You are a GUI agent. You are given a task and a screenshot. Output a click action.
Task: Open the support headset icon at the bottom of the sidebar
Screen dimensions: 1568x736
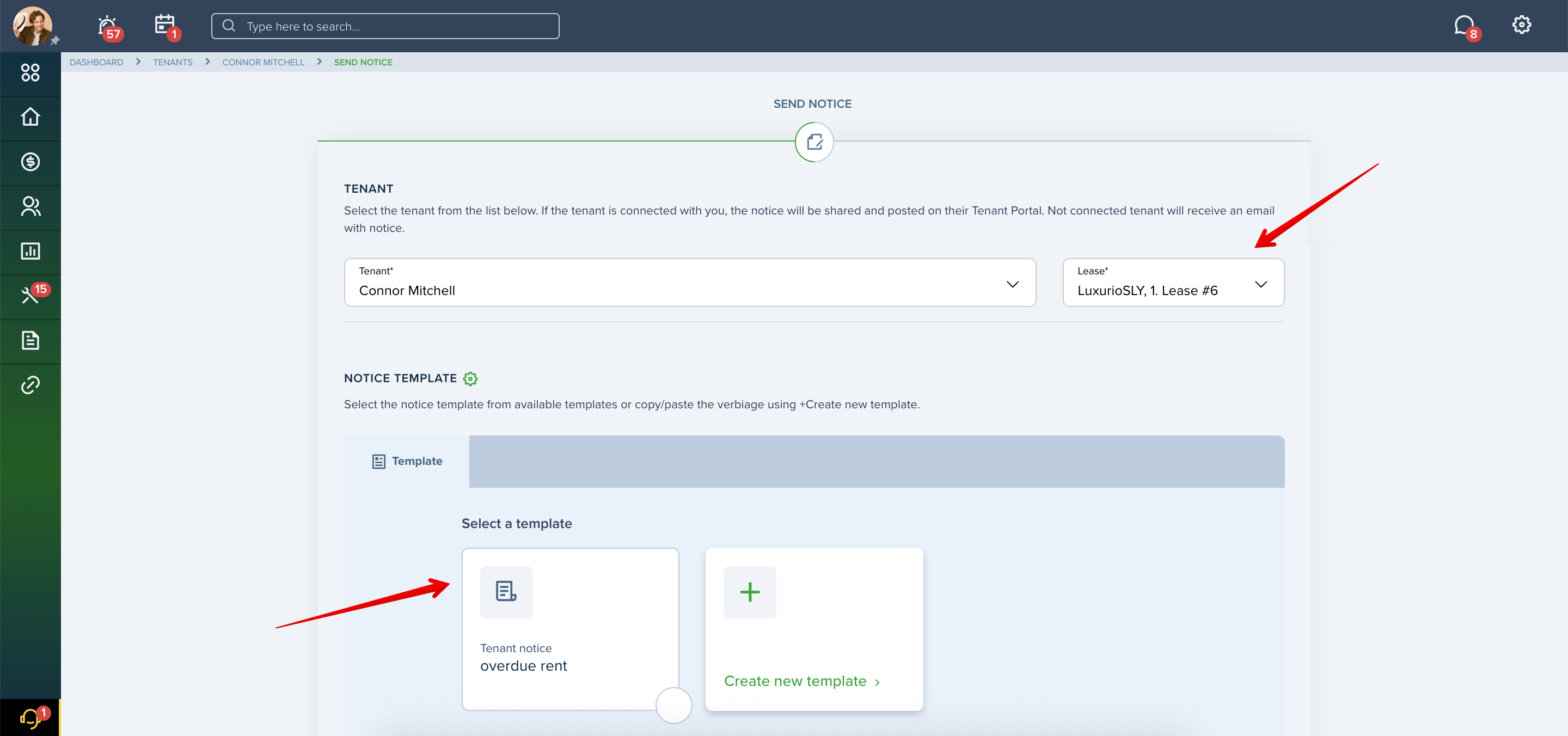[x=32, y=717]
